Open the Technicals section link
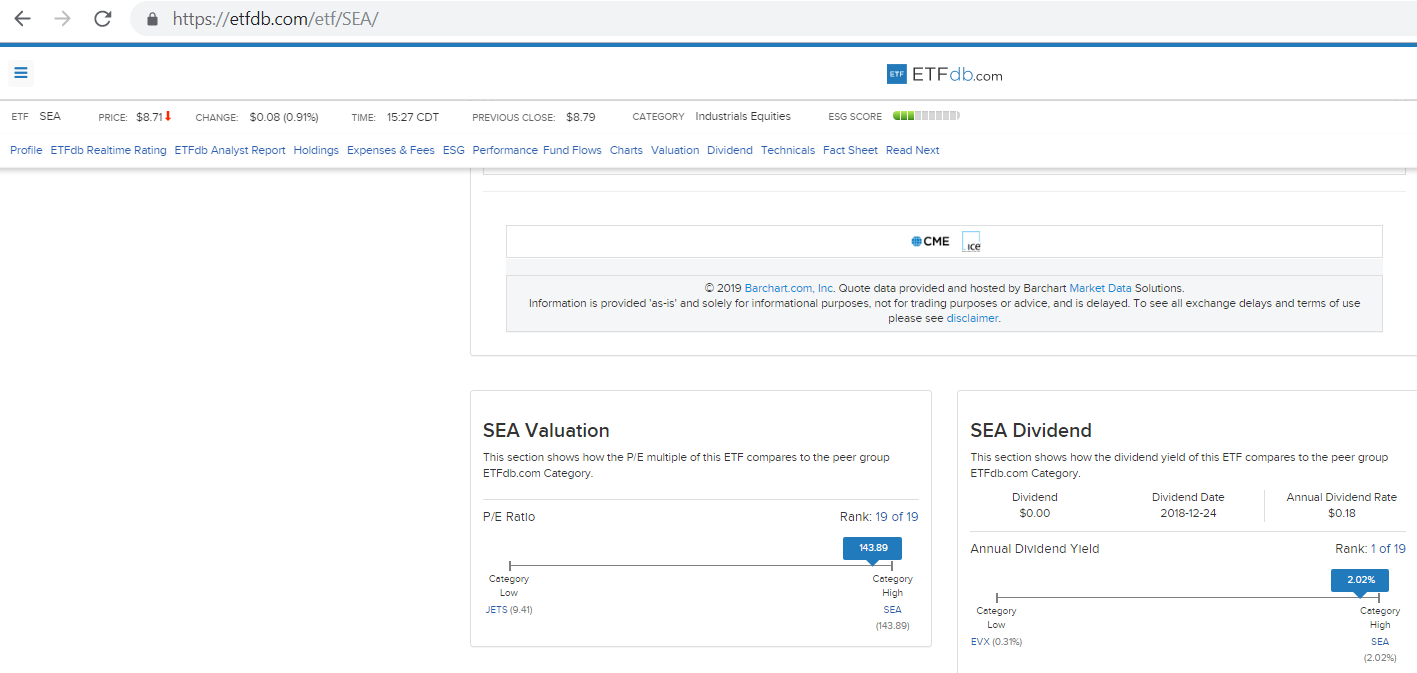Viewport: 1417px width, 673px height. tap(787, 150)
